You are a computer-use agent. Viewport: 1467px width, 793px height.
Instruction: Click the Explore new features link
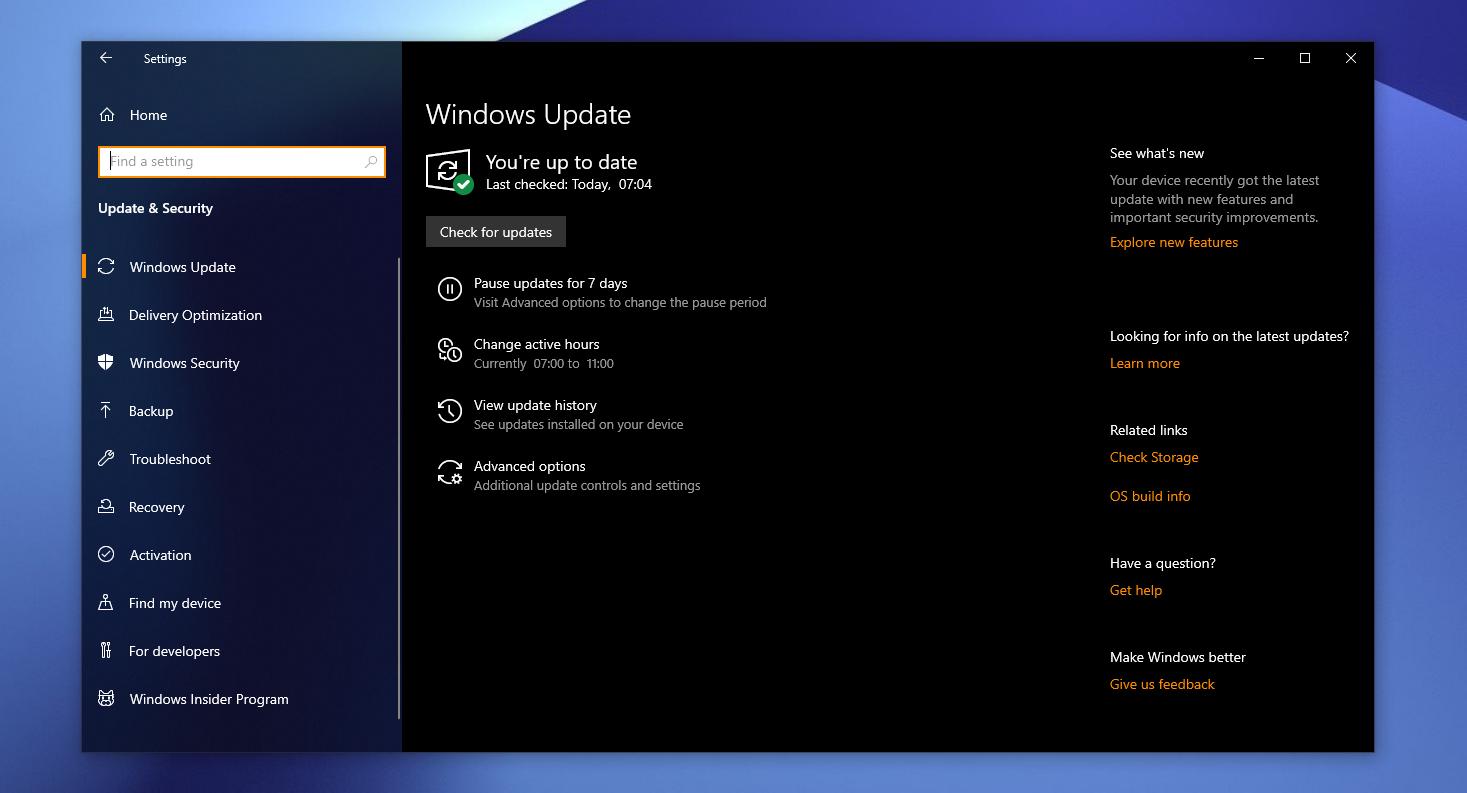[1174, 242]
